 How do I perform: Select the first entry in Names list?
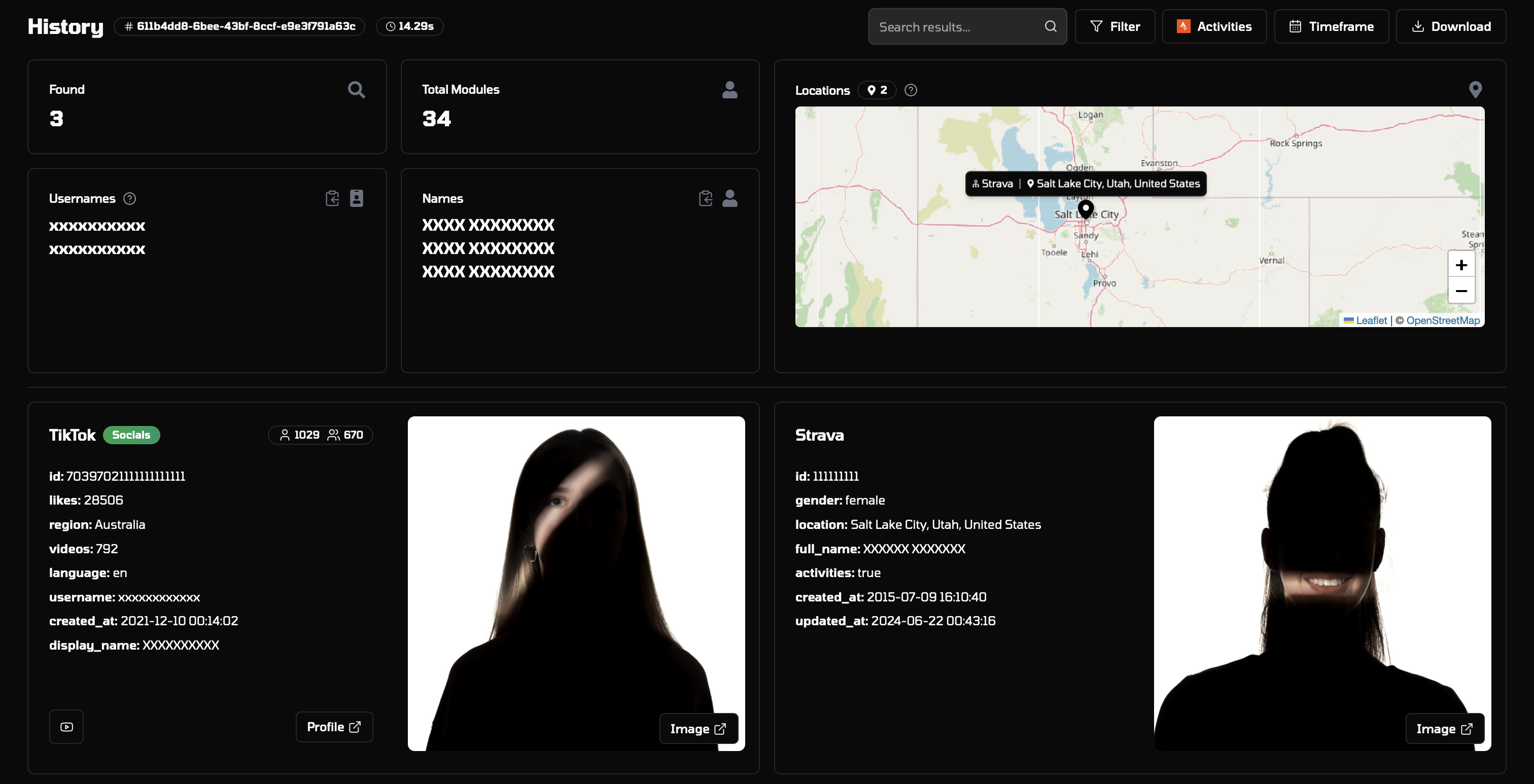click(489, 225)
